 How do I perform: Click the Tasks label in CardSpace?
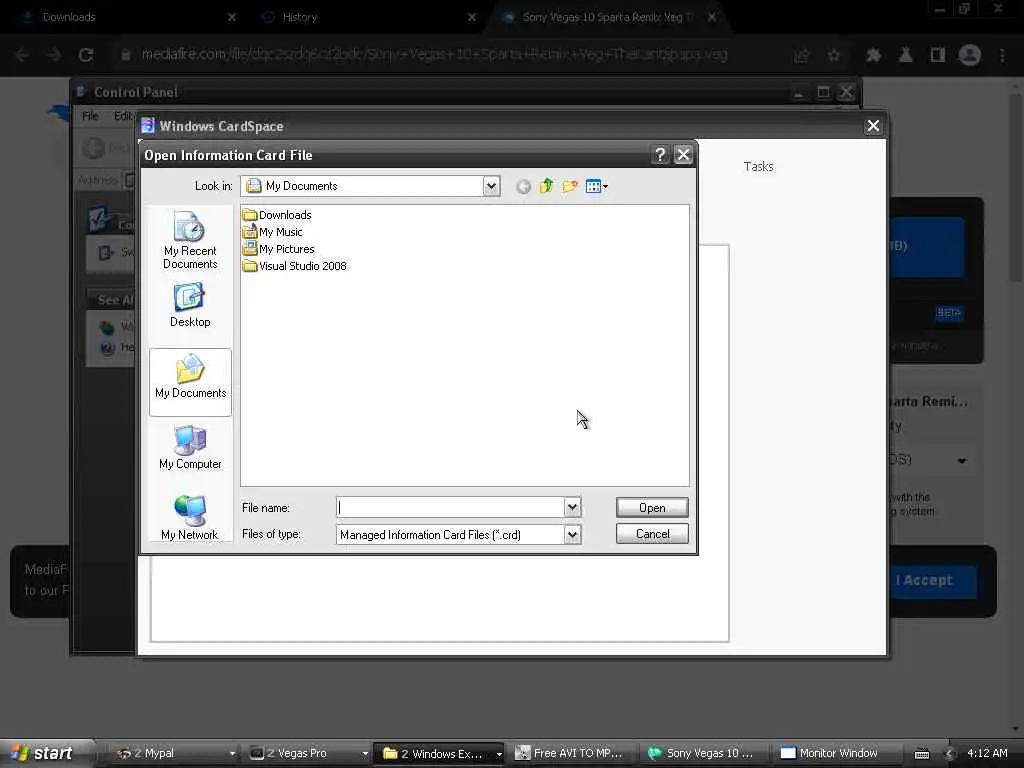click(758, 167)
